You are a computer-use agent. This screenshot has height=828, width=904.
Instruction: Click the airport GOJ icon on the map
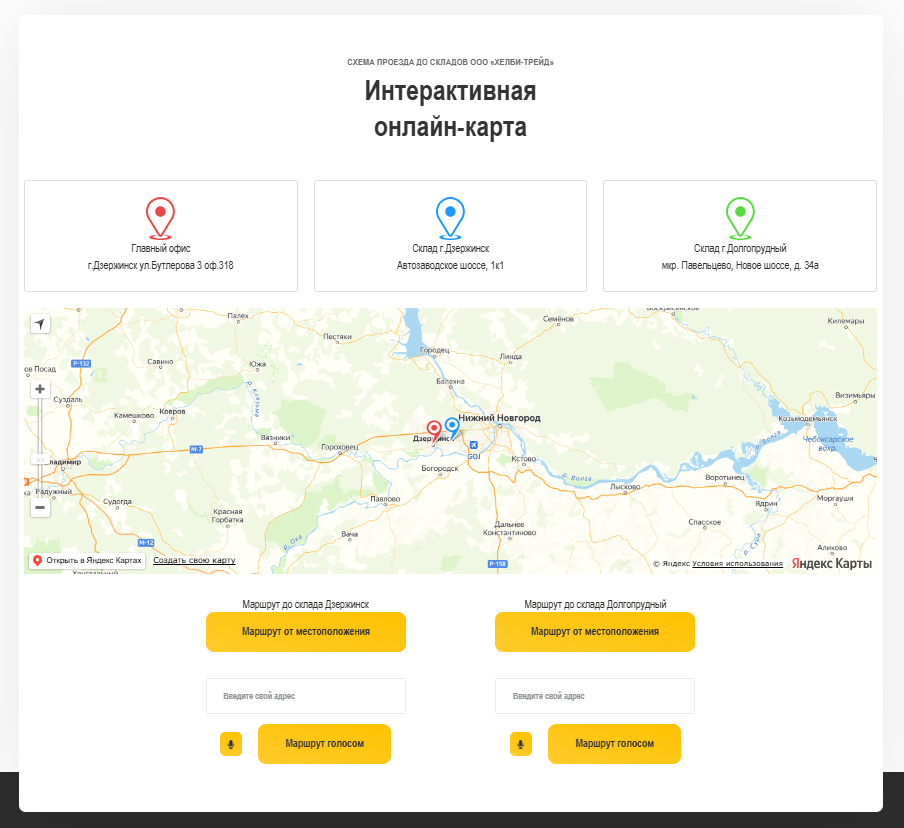473,445
